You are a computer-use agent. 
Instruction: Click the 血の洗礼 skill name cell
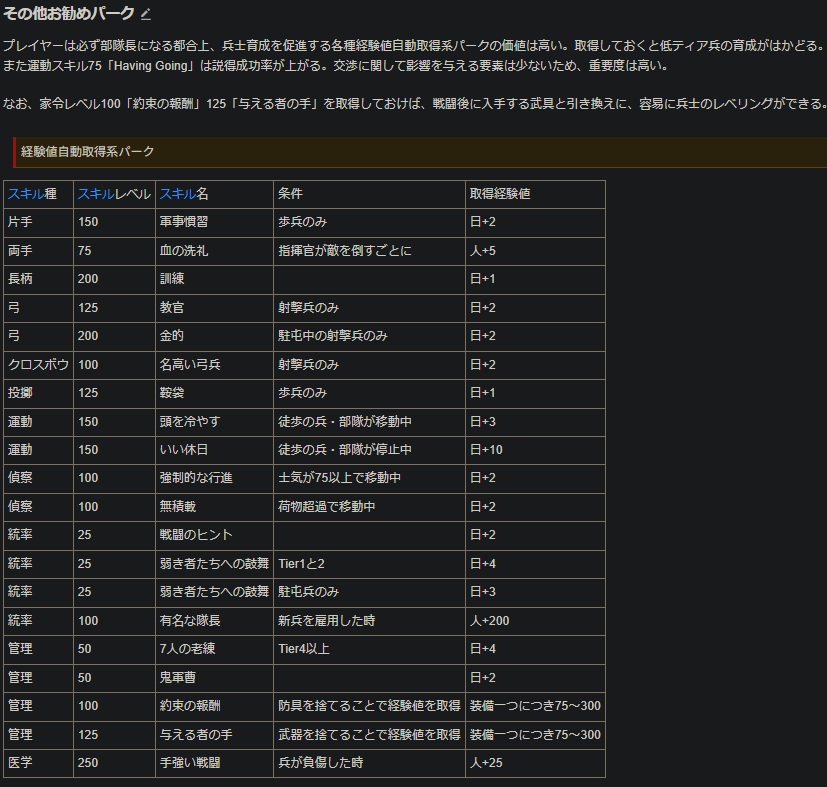(184, 251)
